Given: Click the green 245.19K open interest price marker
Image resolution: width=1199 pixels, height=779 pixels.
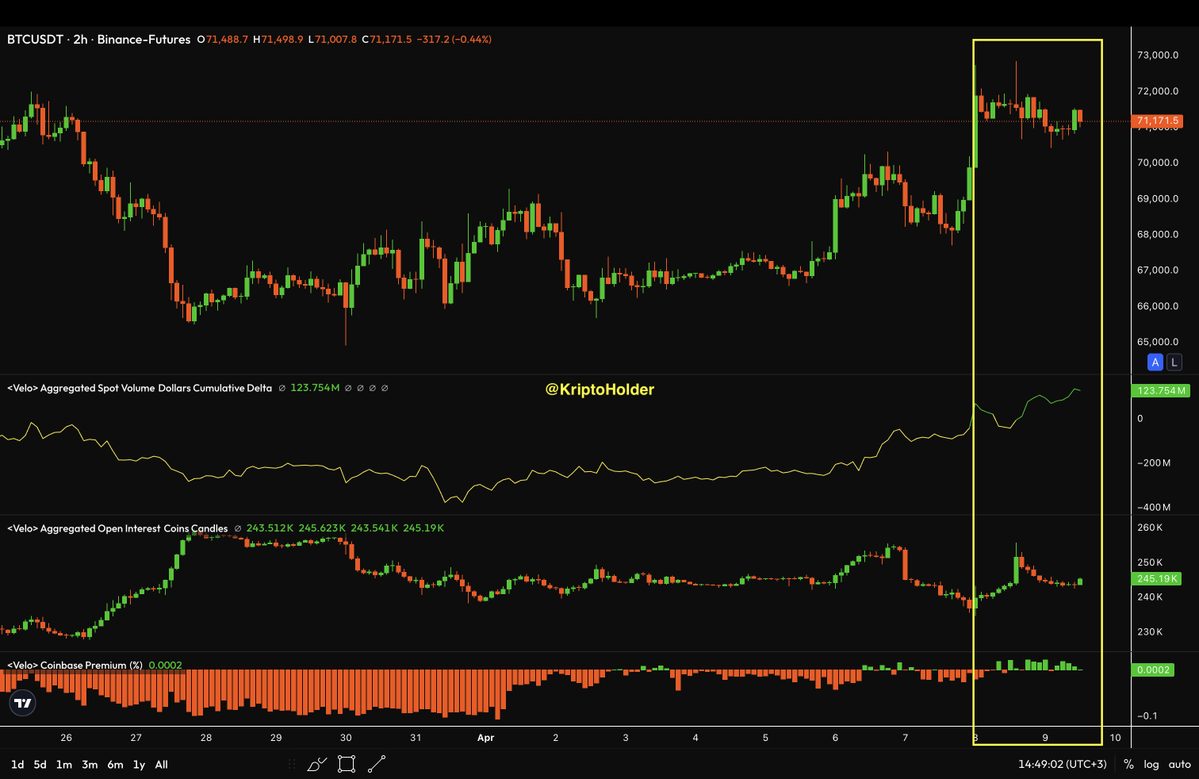Looking at the screenshot, I should click(1157, 578).
